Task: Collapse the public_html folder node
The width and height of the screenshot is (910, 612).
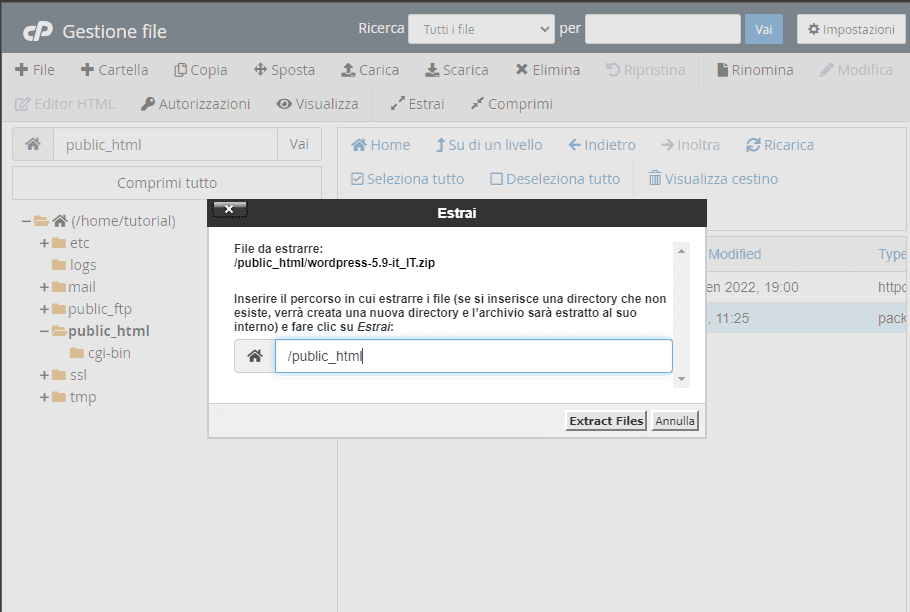Action: (x=44, y=331)
